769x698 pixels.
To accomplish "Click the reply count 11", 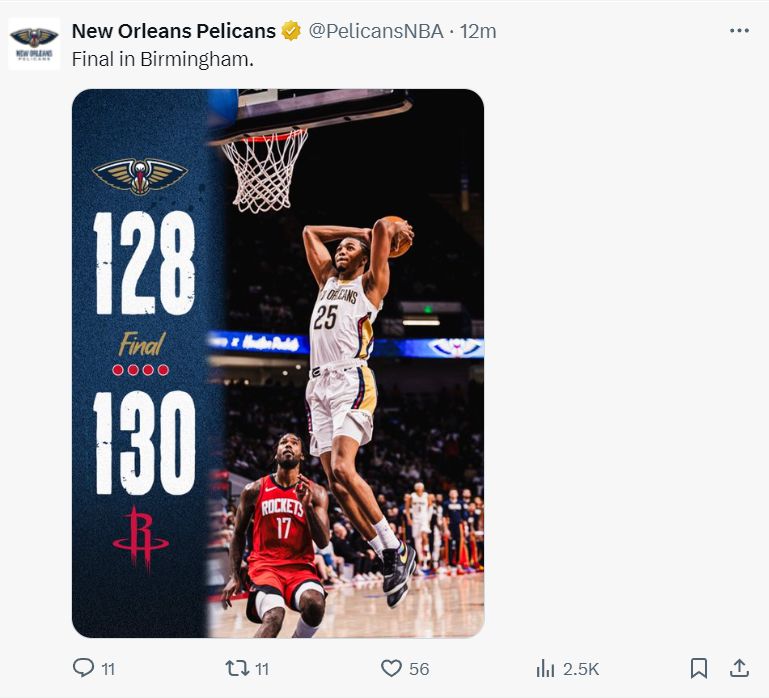I will pyautogui.click(x=108, y=669).
